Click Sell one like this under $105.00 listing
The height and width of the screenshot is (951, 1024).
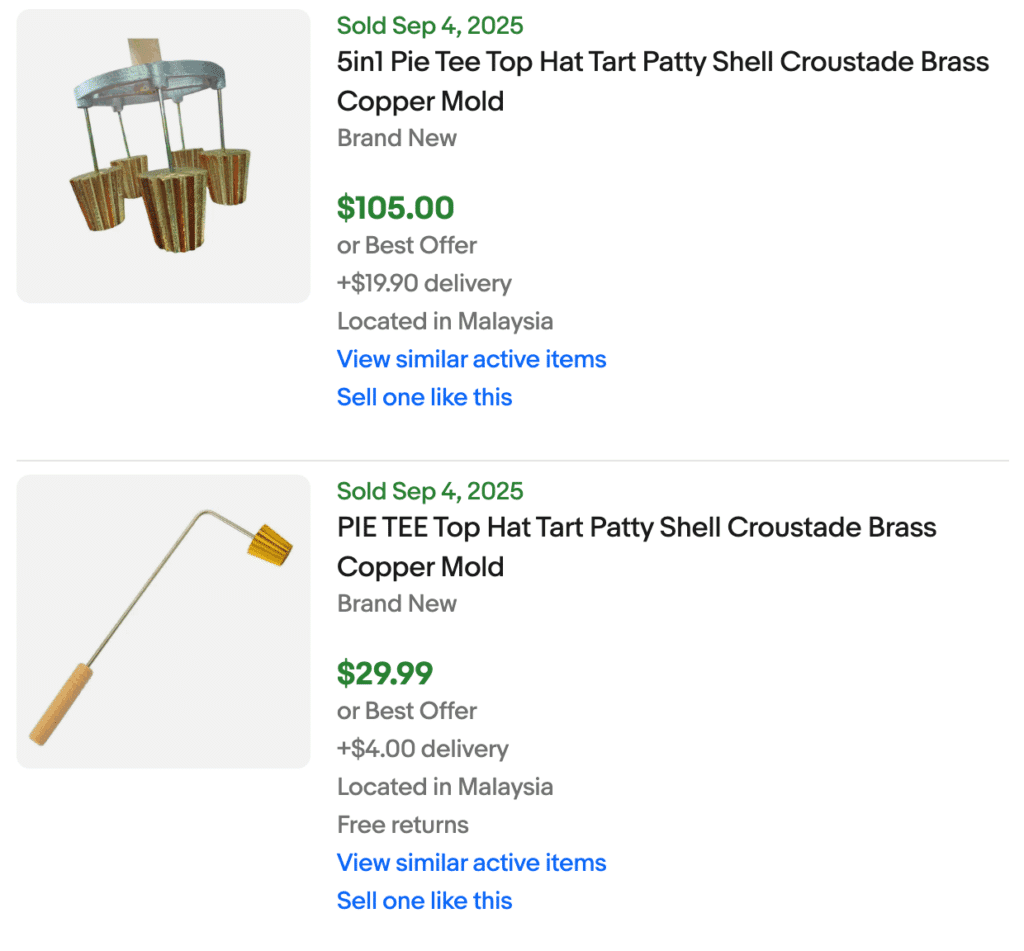424,397
